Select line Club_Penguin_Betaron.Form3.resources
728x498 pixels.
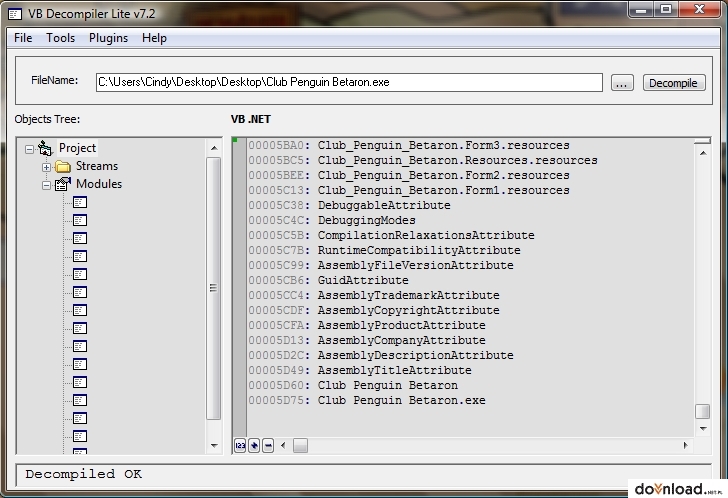[409, 145]
